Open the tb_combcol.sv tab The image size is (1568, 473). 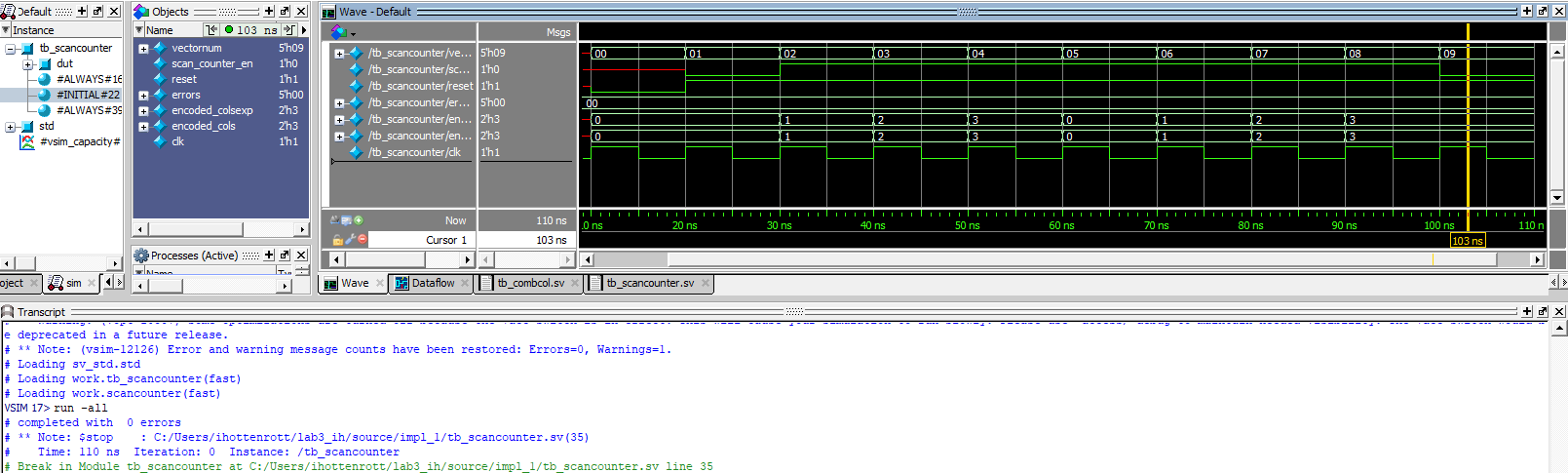tap(530, 283)
